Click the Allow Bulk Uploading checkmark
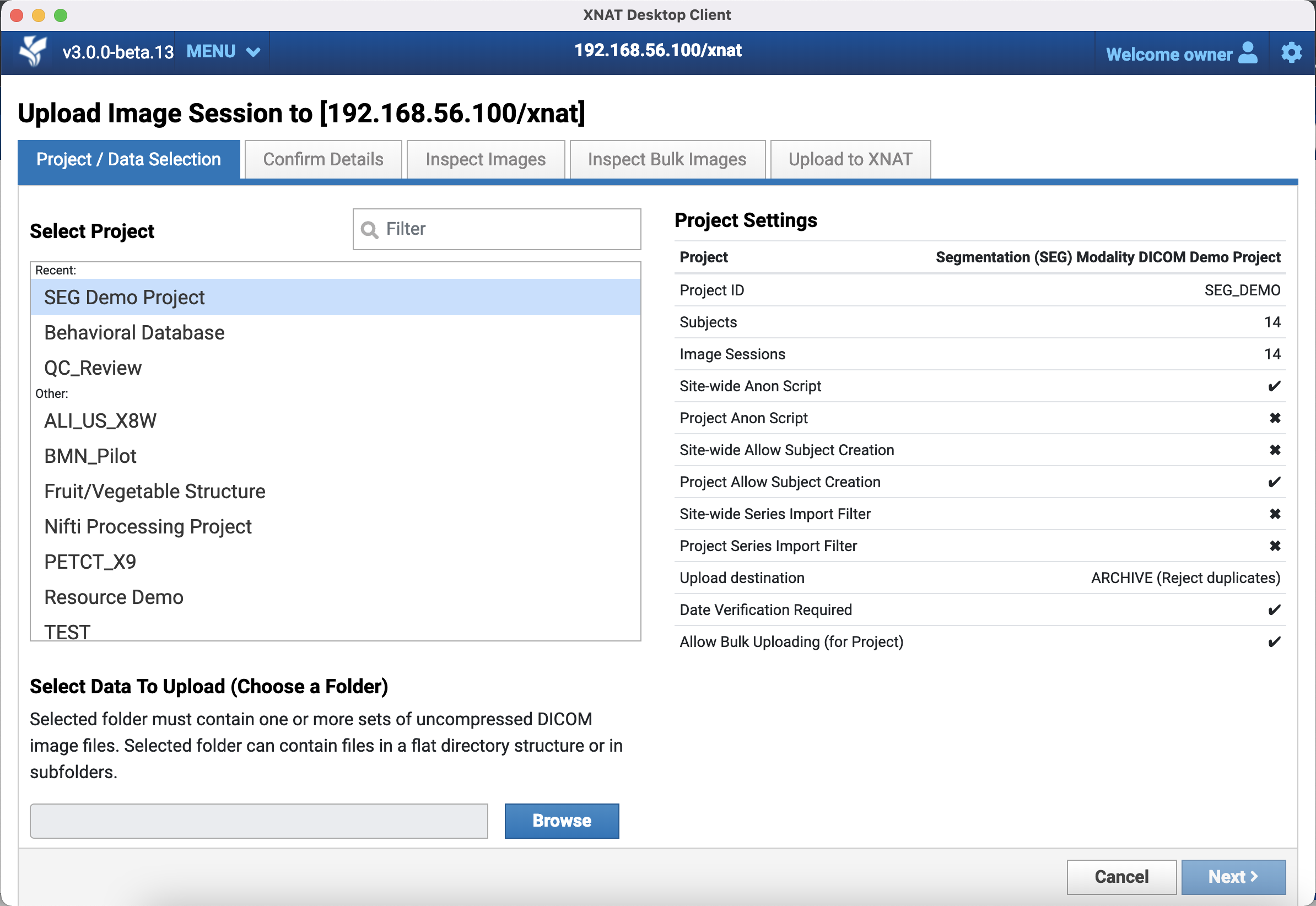Image resolution: width=1316 pixels, height=906 pixels. coord(1274,641)
